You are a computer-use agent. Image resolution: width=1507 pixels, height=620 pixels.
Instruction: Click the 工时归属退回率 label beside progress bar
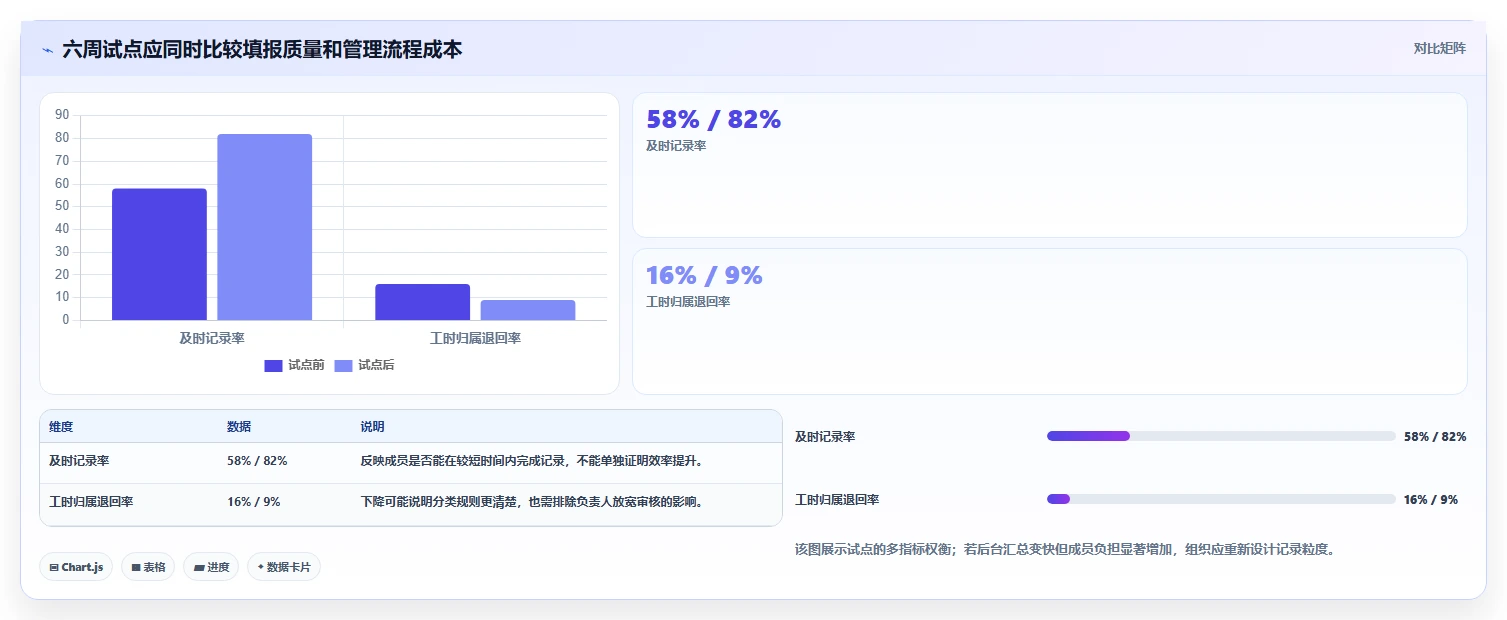[837, 500]
